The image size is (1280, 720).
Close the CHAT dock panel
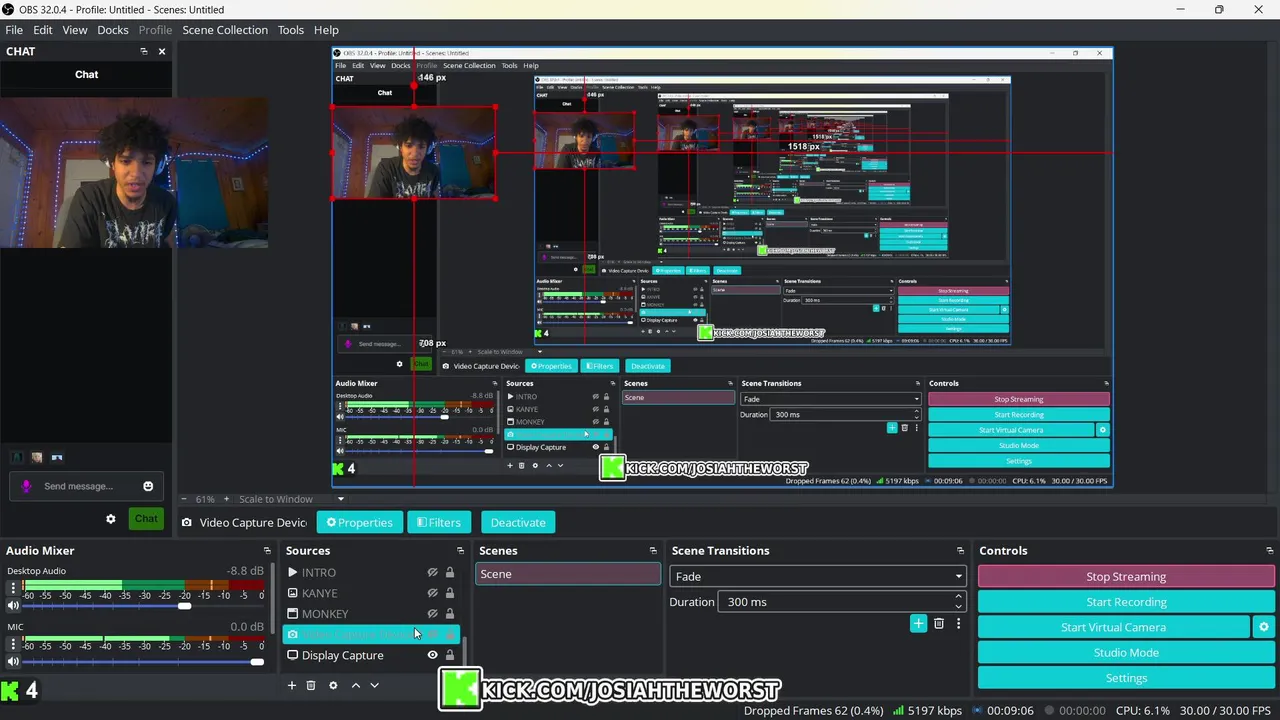[162, 51]
